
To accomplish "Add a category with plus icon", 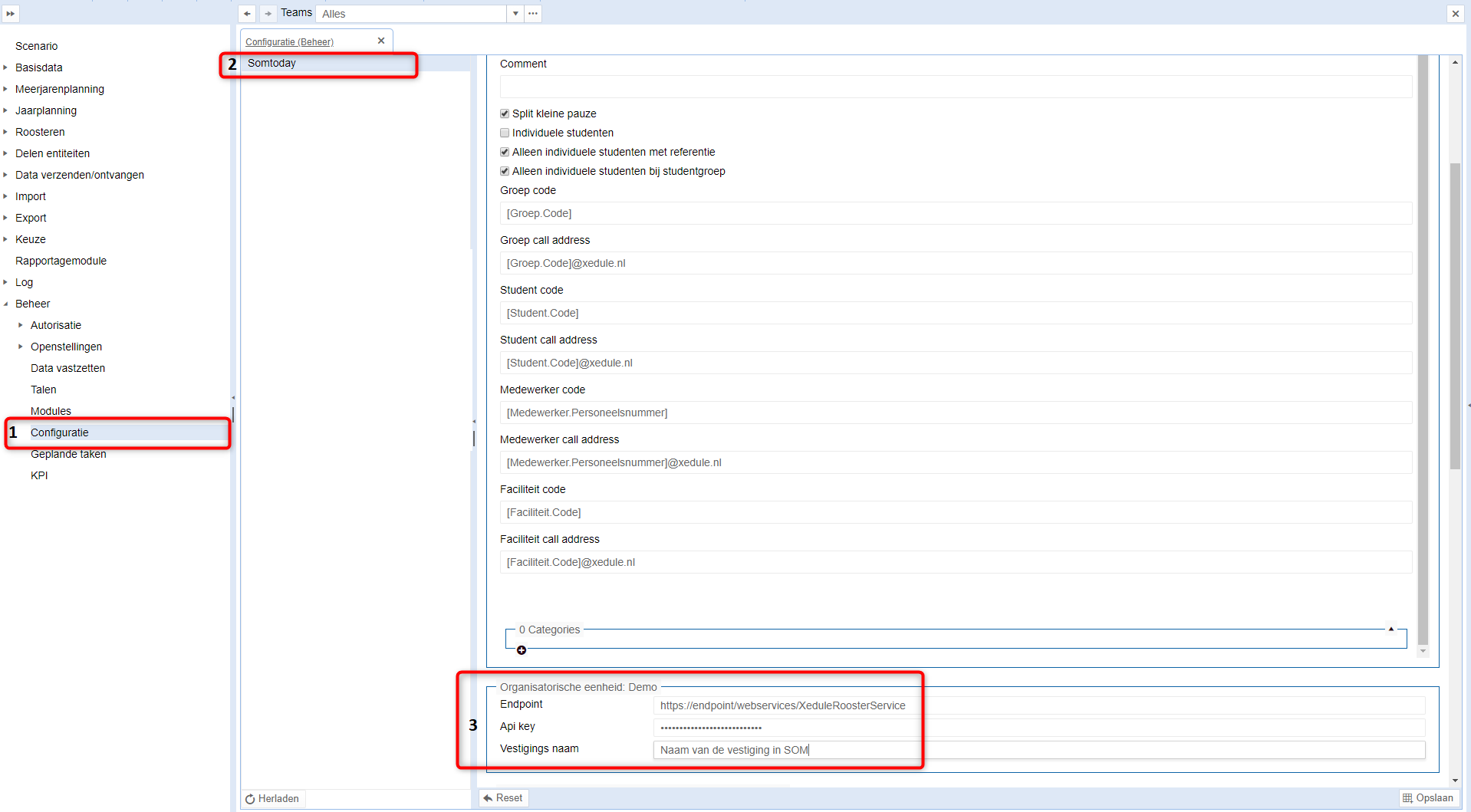I will coord(522,650).
